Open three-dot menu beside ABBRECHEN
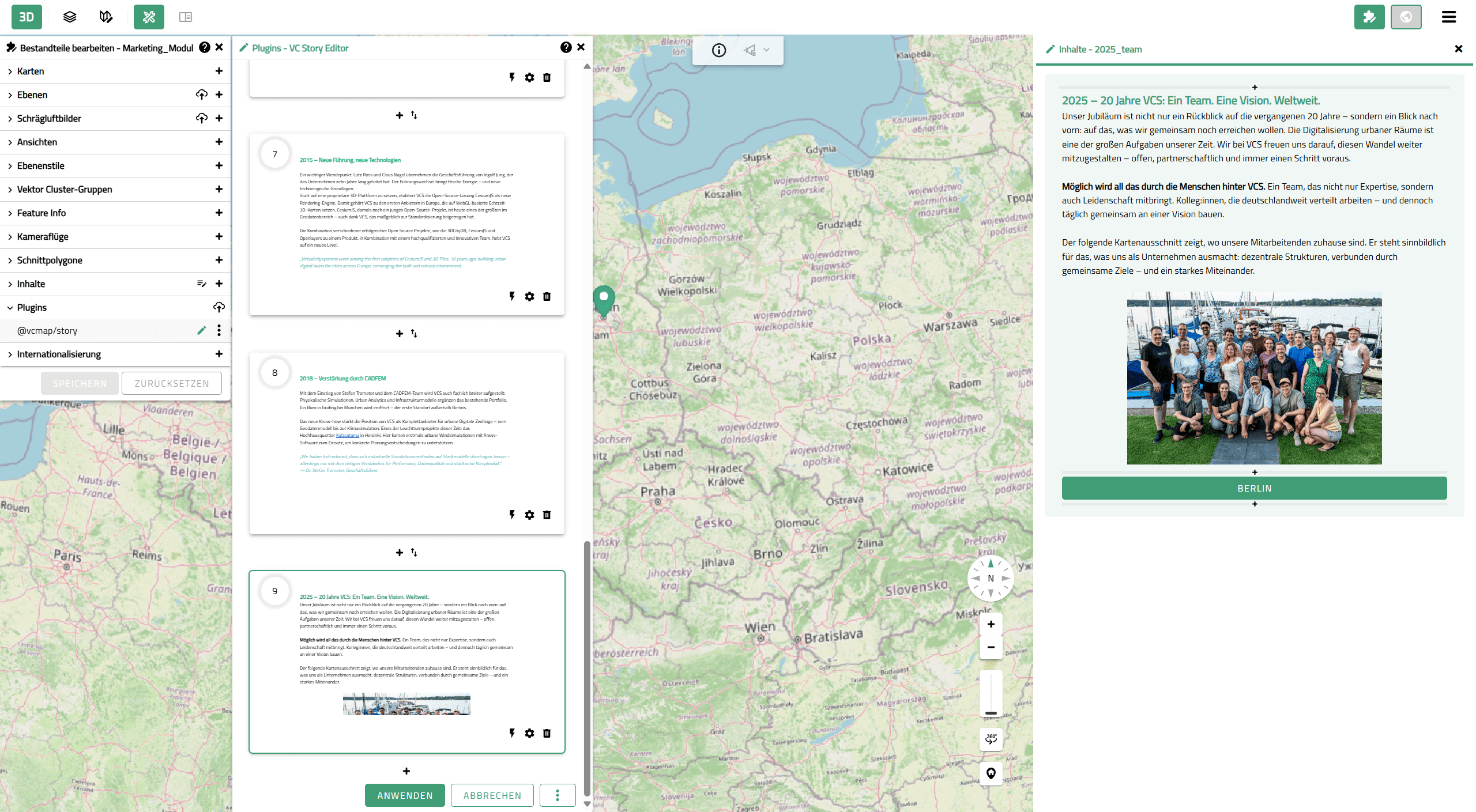 [558, 795]
